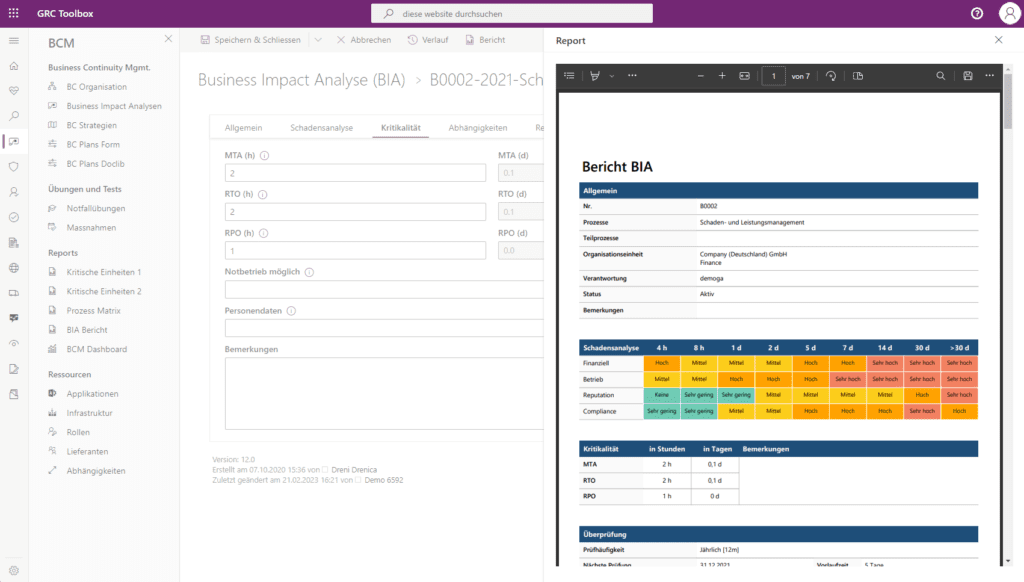
Task: Show info for MTA (h)
Action: (264, 155)
